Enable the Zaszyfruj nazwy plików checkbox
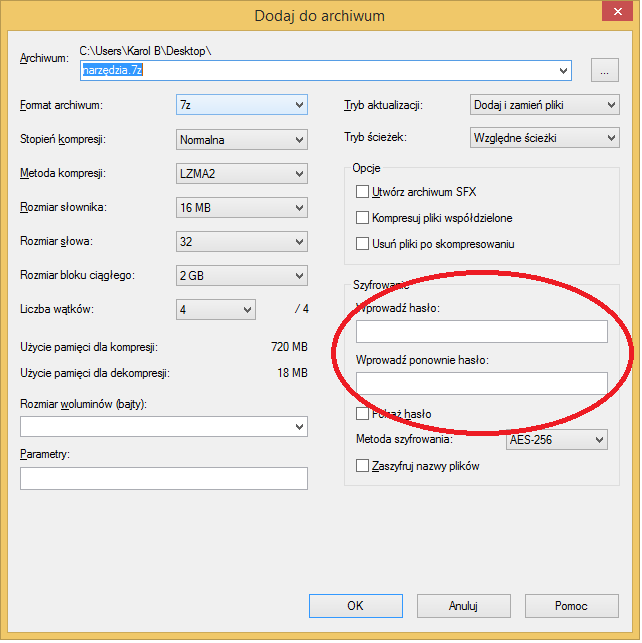This screenshot has width=642, height=643. pos(363,466)
